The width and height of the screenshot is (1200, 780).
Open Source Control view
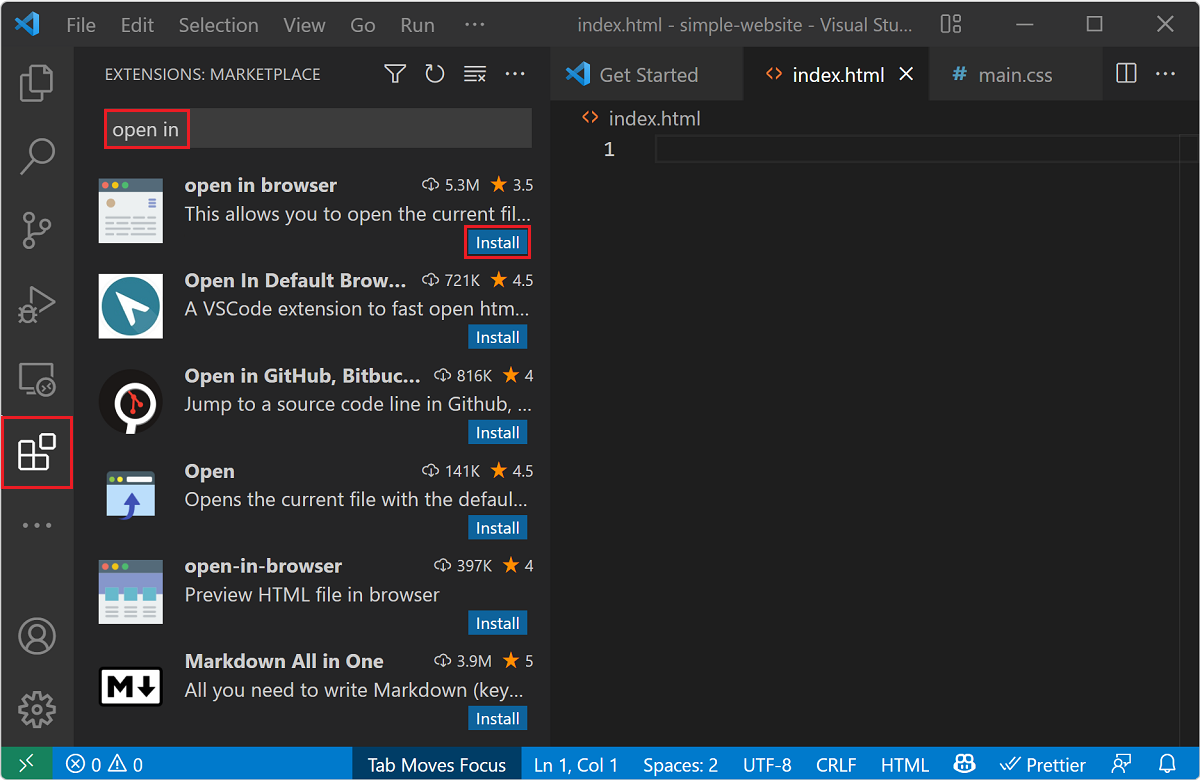pyautogui.click(x=37, y=229)
